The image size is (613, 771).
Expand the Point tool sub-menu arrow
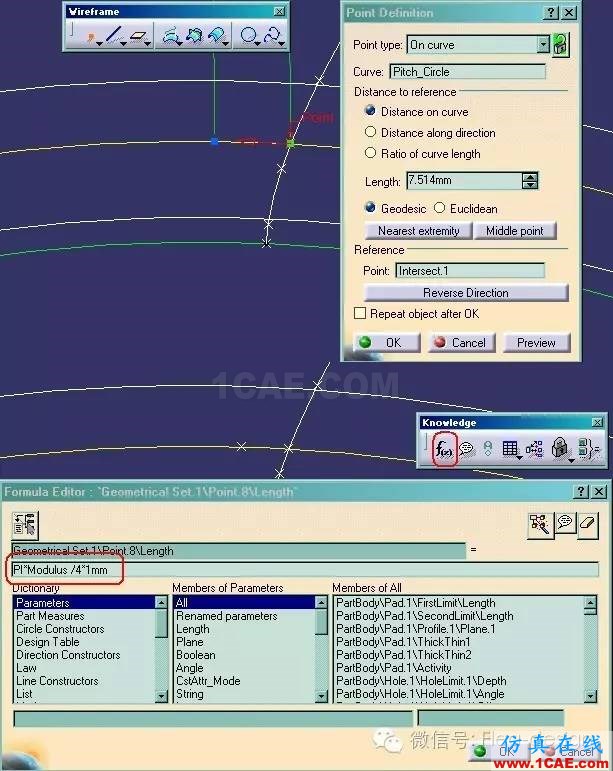click(100, 44)
